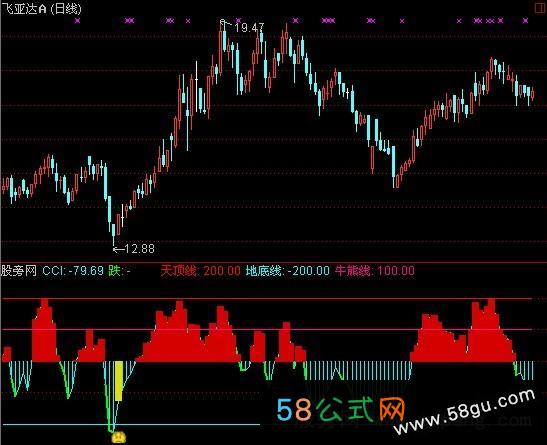The height and width of the screenshot is (445, 547).
Task: Click the (日线) daily period label
Action: point(66,8)
